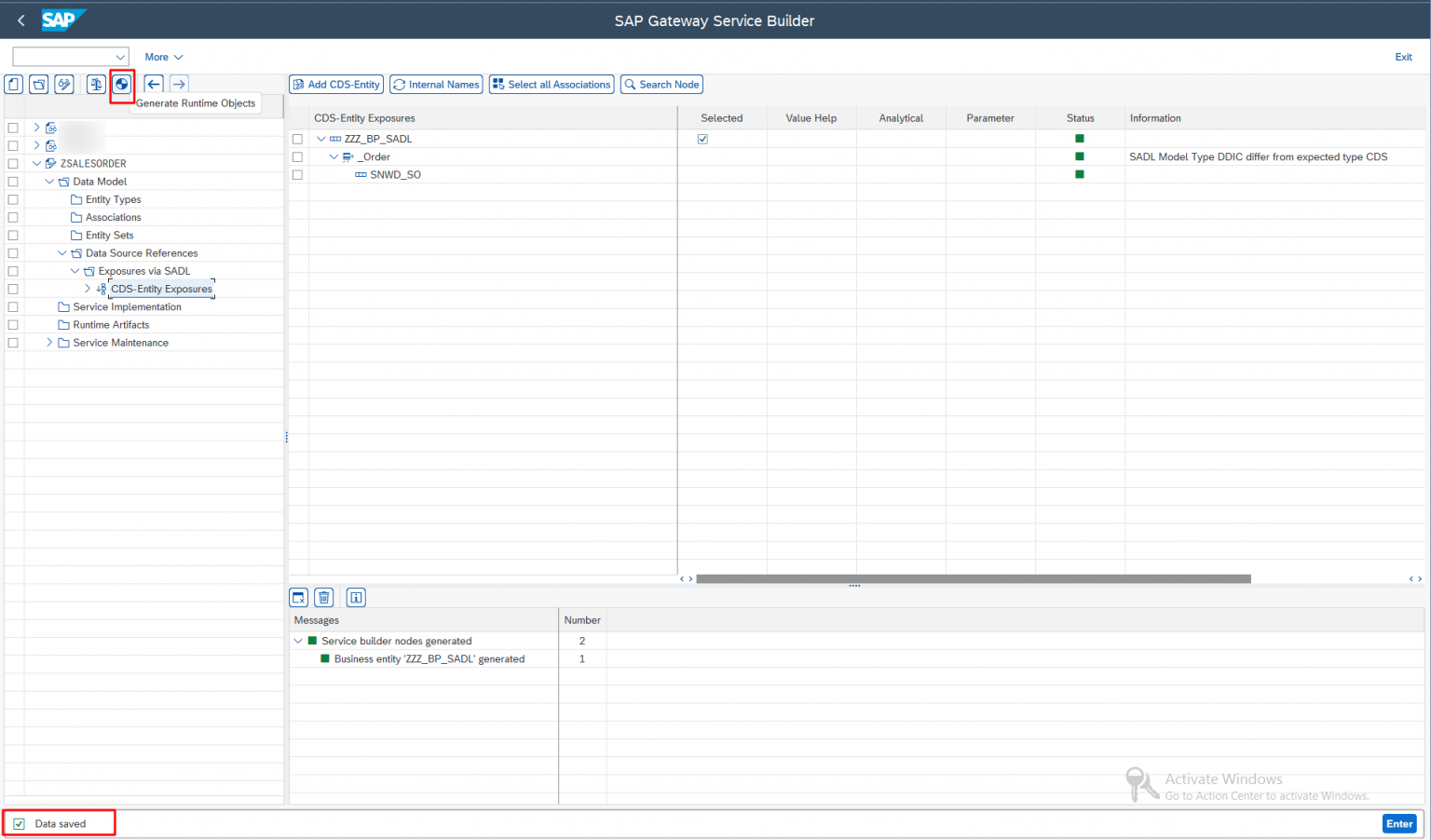Select the display/change toggle pencil icon
The height and width of the screenshot is (840, 1431).
(63, 84)
